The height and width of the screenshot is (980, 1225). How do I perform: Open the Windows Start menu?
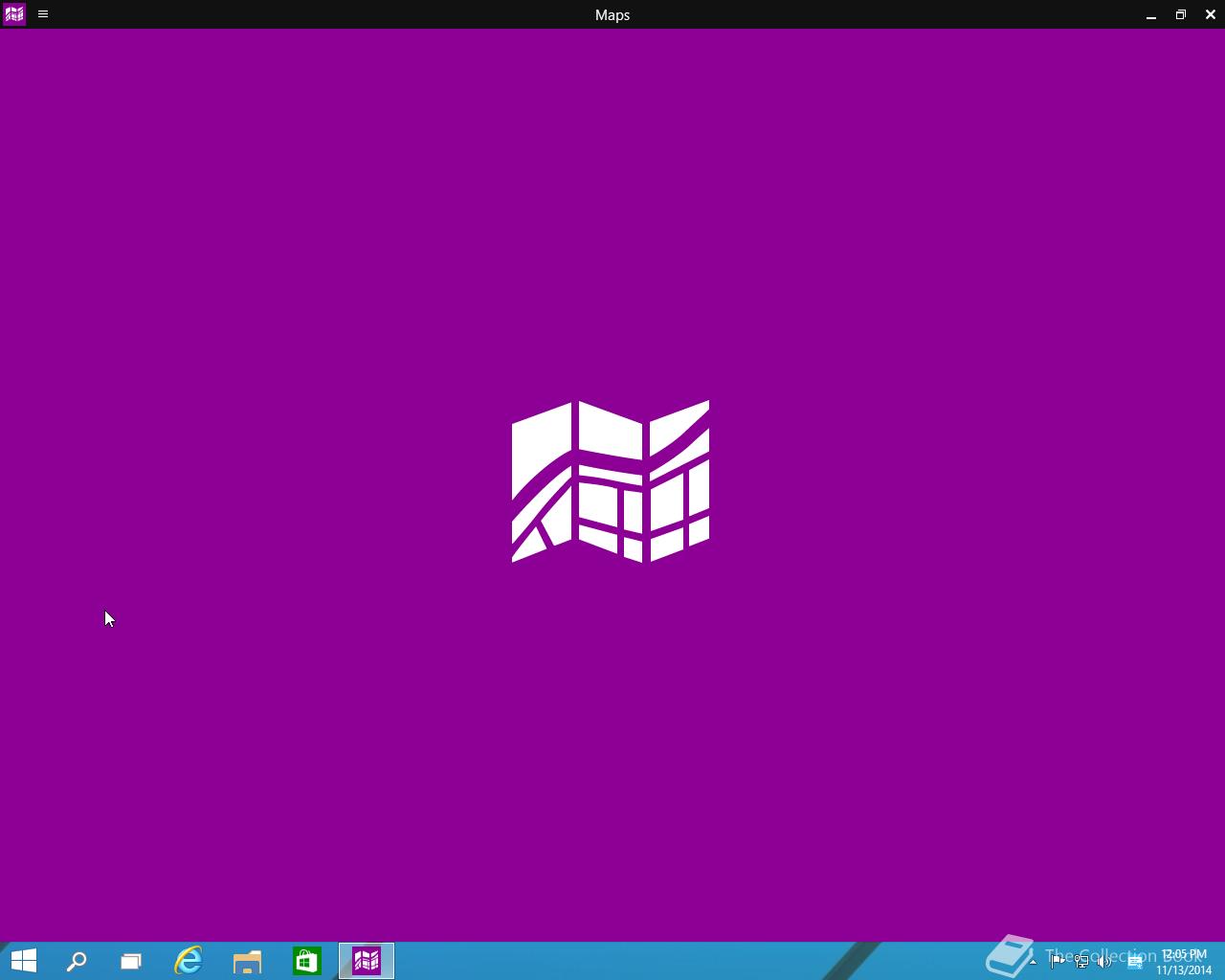[x=23, y=961]
